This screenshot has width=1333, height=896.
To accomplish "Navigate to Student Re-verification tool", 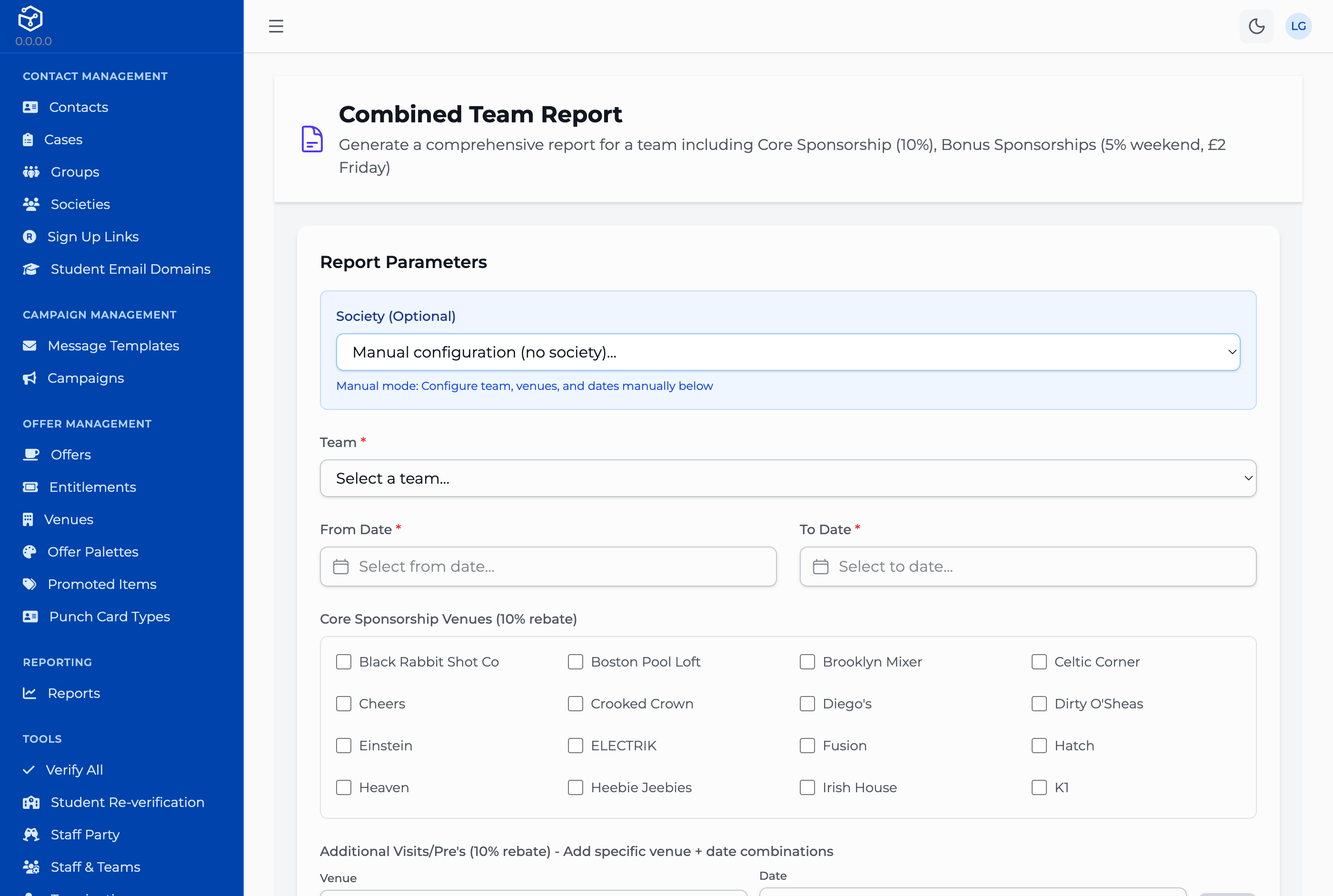I will click(x=127, y=802).
